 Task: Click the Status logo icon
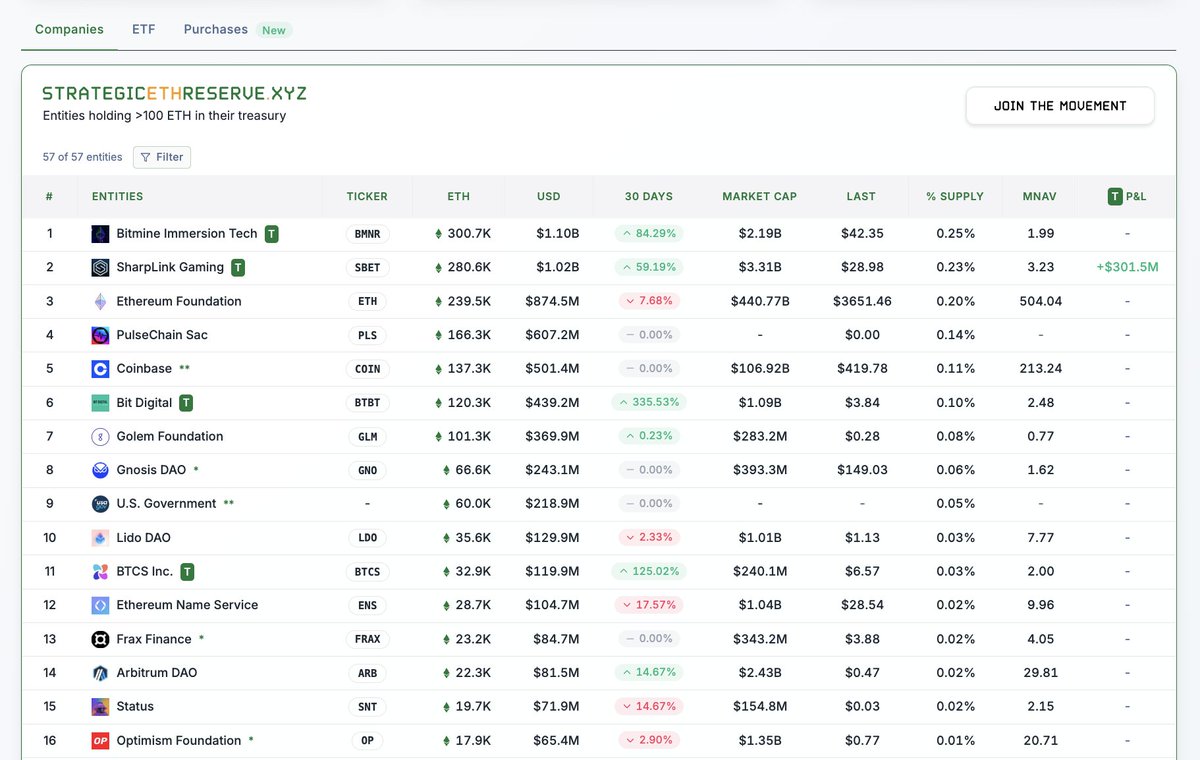pos(100,707)
